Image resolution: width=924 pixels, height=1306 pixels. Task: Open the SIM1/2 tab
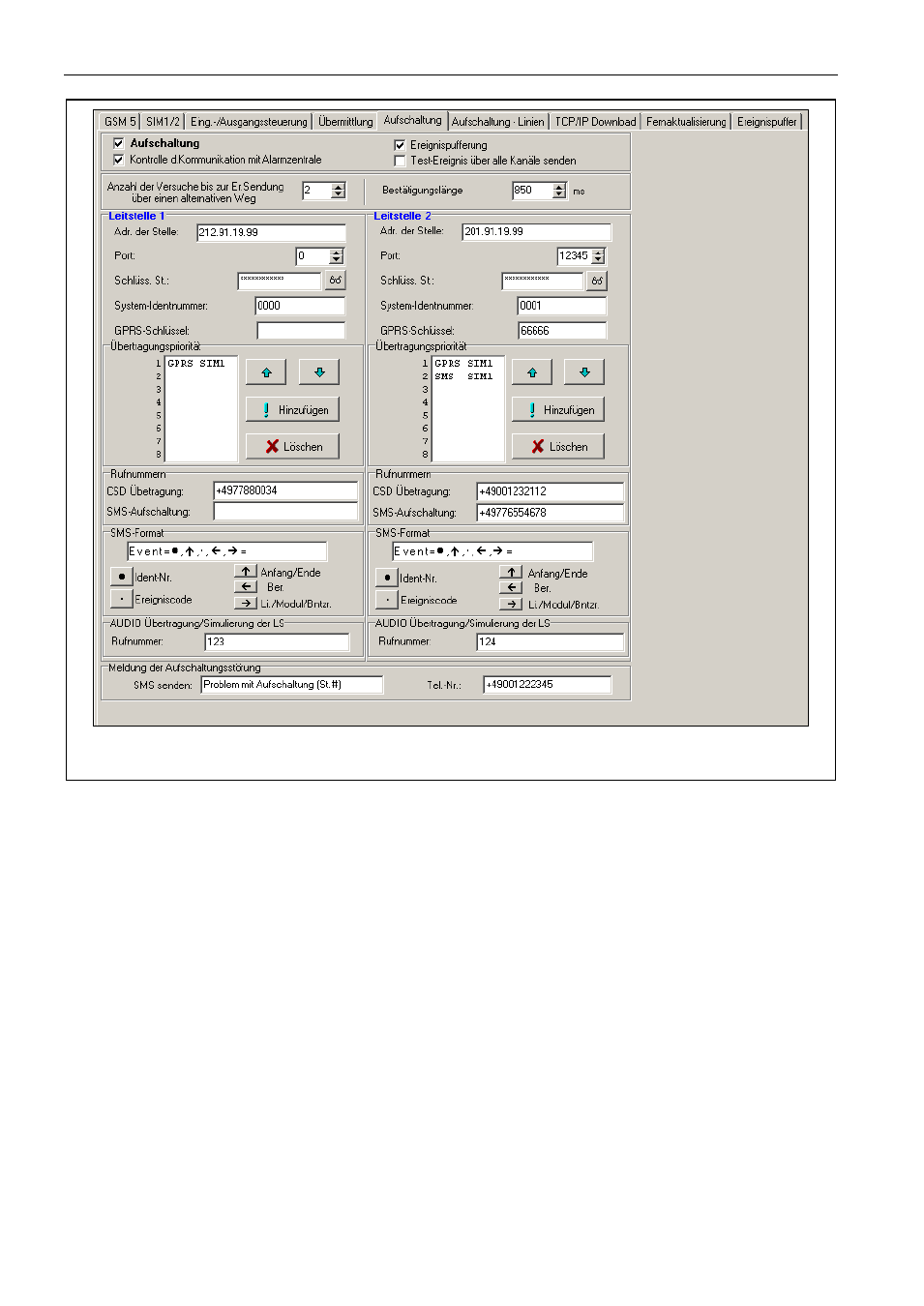click(x=163, y=122)
